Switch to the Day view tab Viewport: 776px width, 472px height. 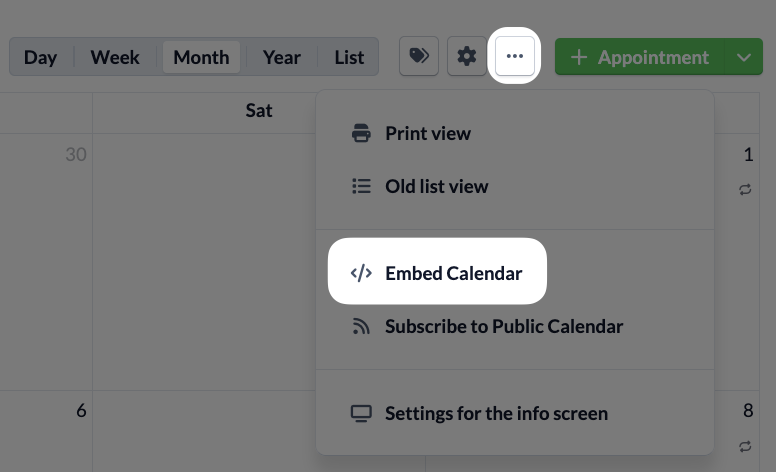[41, 57]
